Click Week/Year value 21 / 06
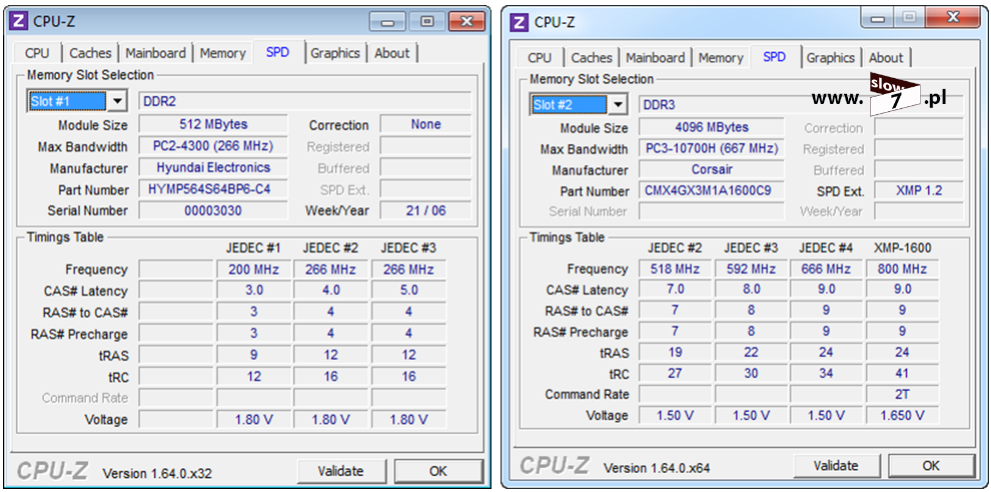Image resolution: width=991 pixels, height=492 pixels. (426, 211)
